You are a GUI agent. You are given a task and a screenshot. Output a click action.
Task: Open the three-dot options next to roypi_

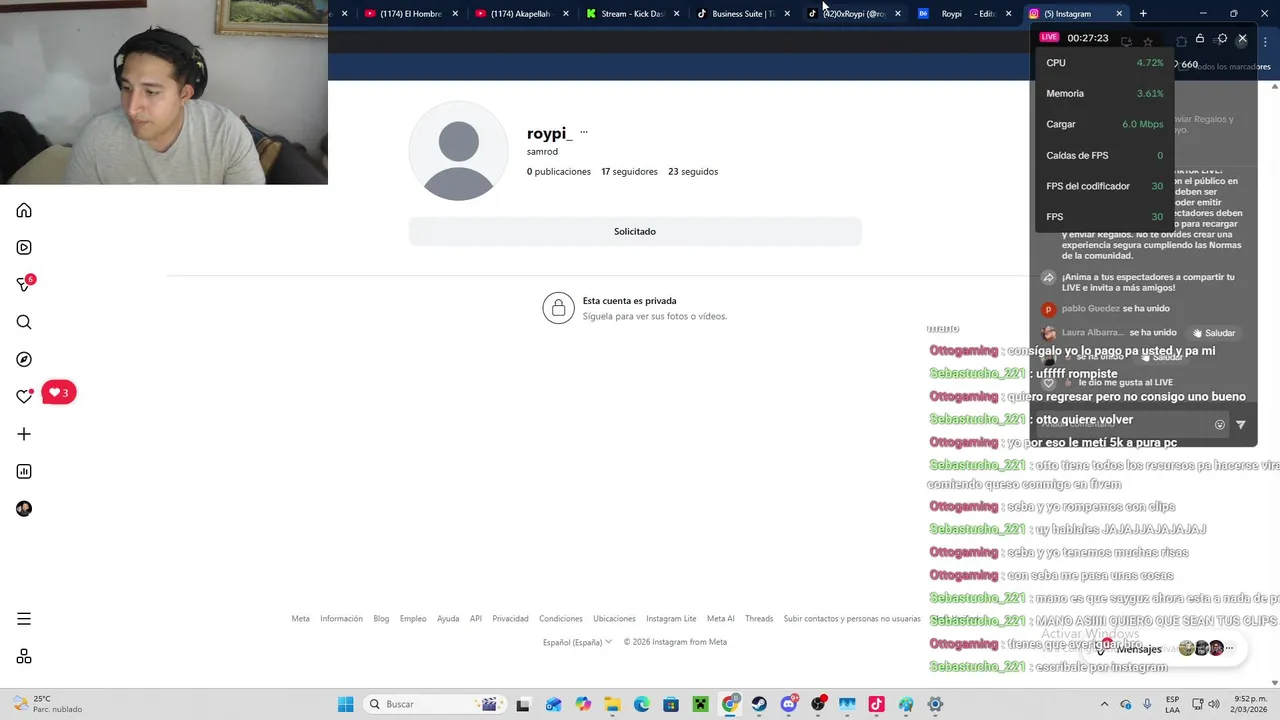(584, 132)
